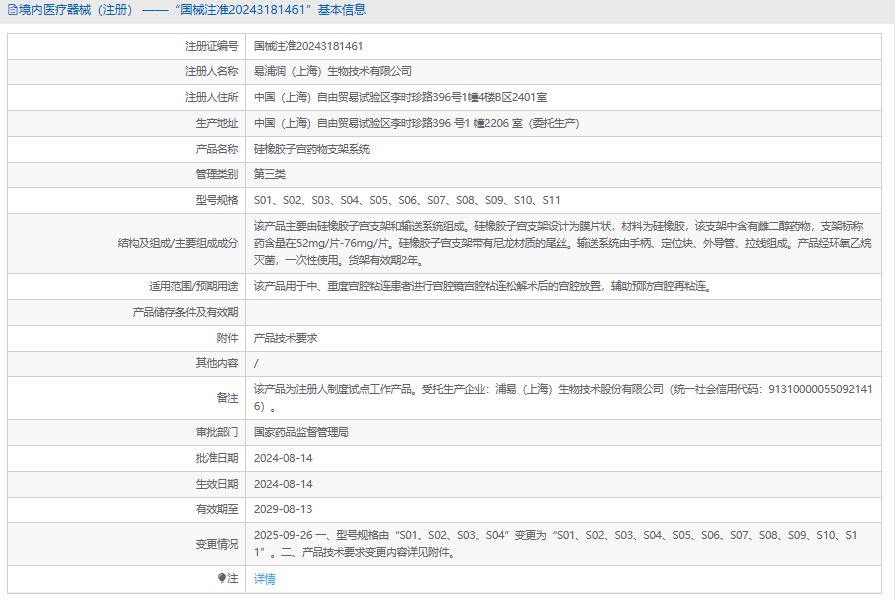The height and width of the screenshot is (600, 895).
Task: Click the 结构及组成 description paragraph
Action: (x=560, y=243)
